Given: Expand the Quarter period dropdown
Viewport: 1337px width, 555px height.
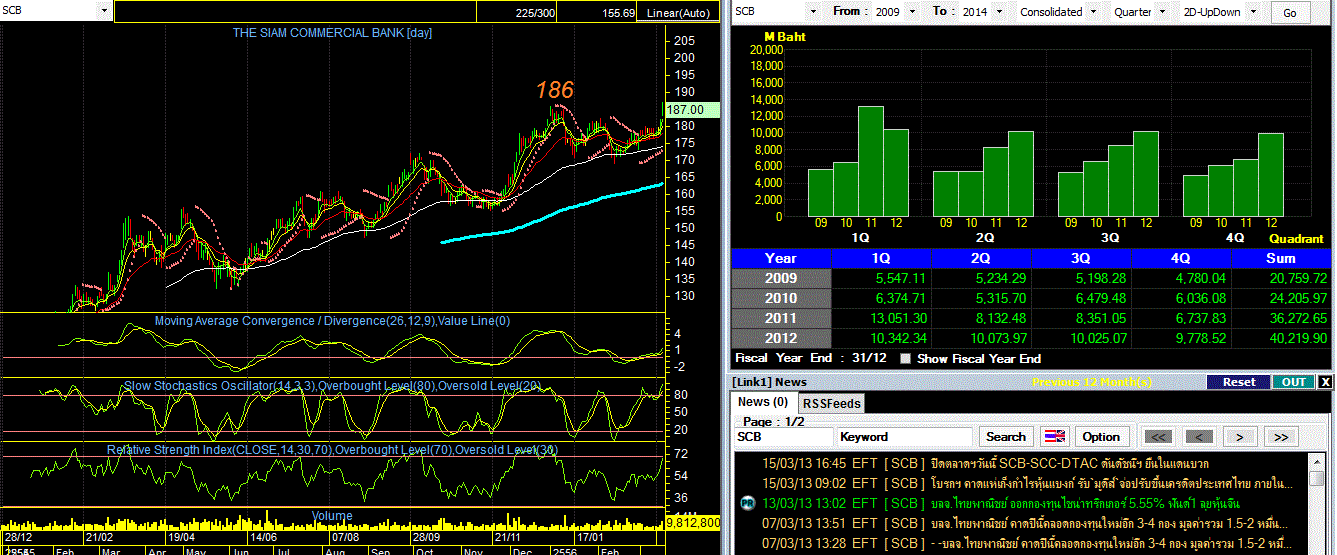Looking at the screenshot, I should (x=1162, y=12).
